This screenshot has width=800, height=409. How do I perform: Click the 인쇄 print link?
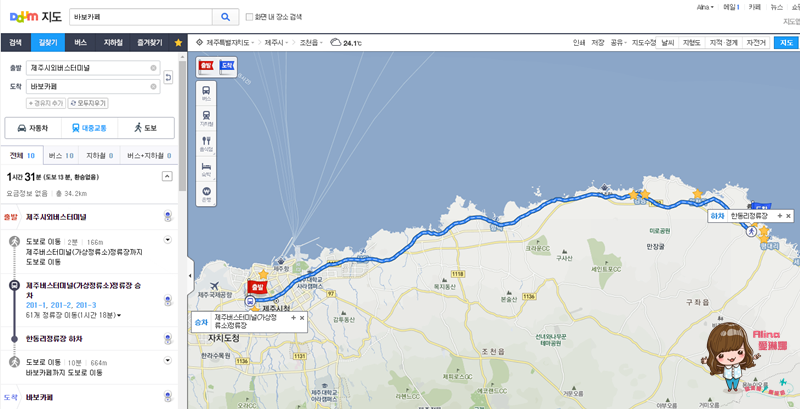pos(579,43)
